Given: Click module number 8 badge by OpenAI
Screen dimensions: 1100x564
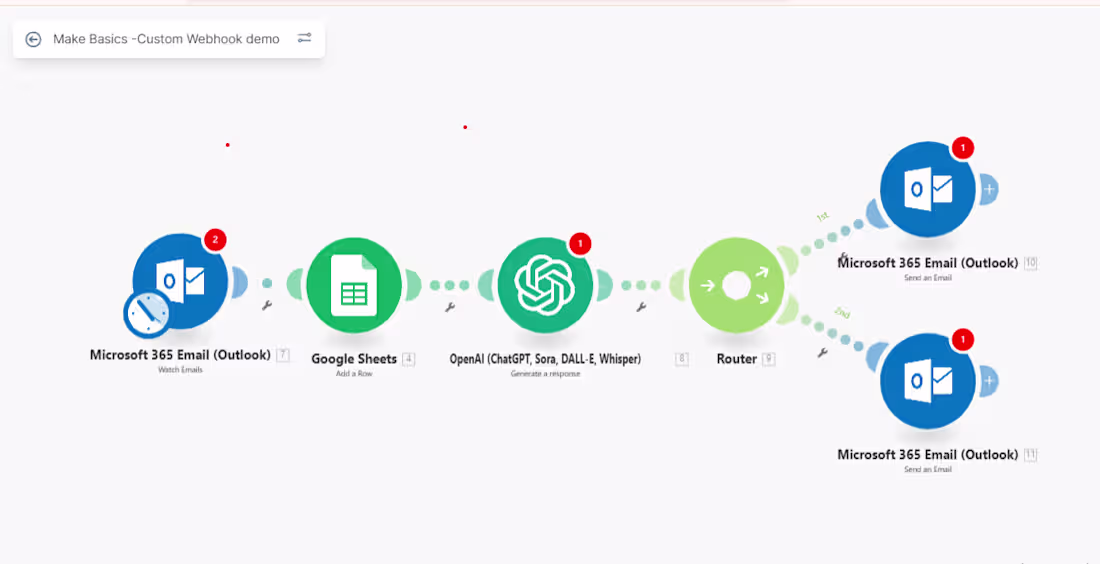Looking at the screenshot, I should 681,359.
